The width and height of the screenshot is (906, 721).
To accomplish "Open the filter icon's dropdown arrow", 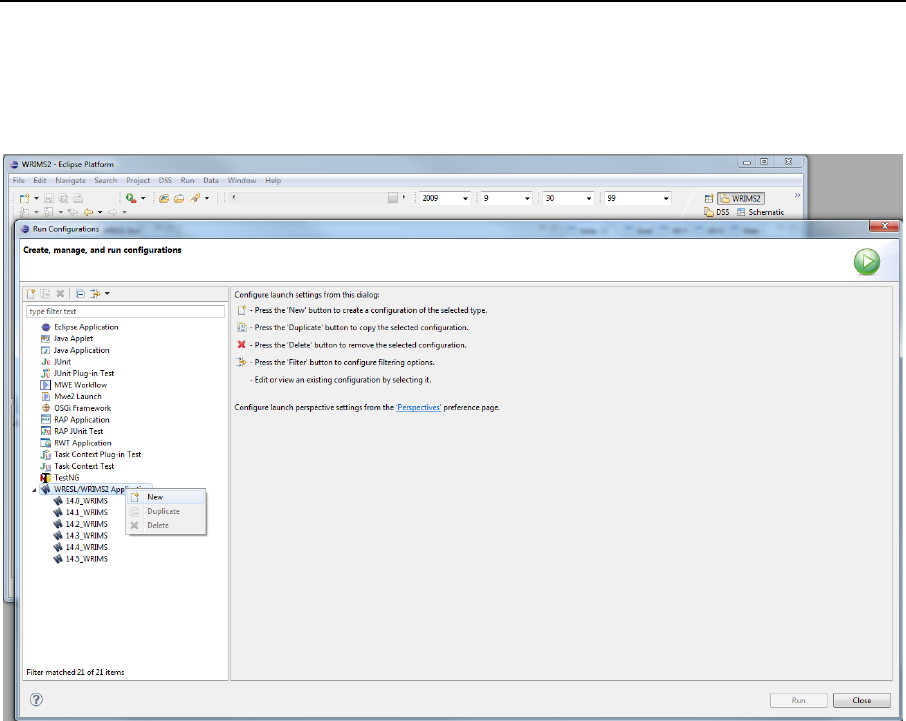I will tap(107, 293).
